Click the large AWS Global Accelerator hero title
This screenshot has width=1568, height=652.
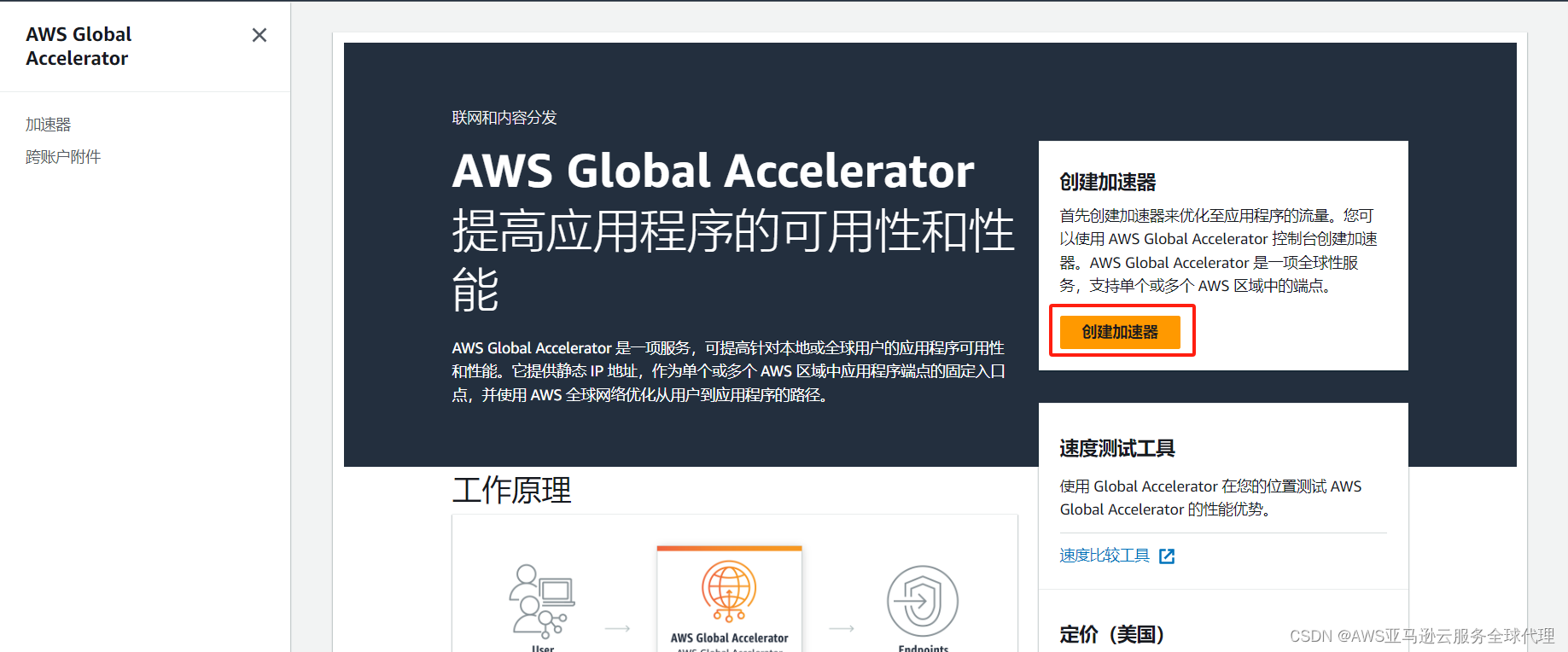tap(714, 171)
